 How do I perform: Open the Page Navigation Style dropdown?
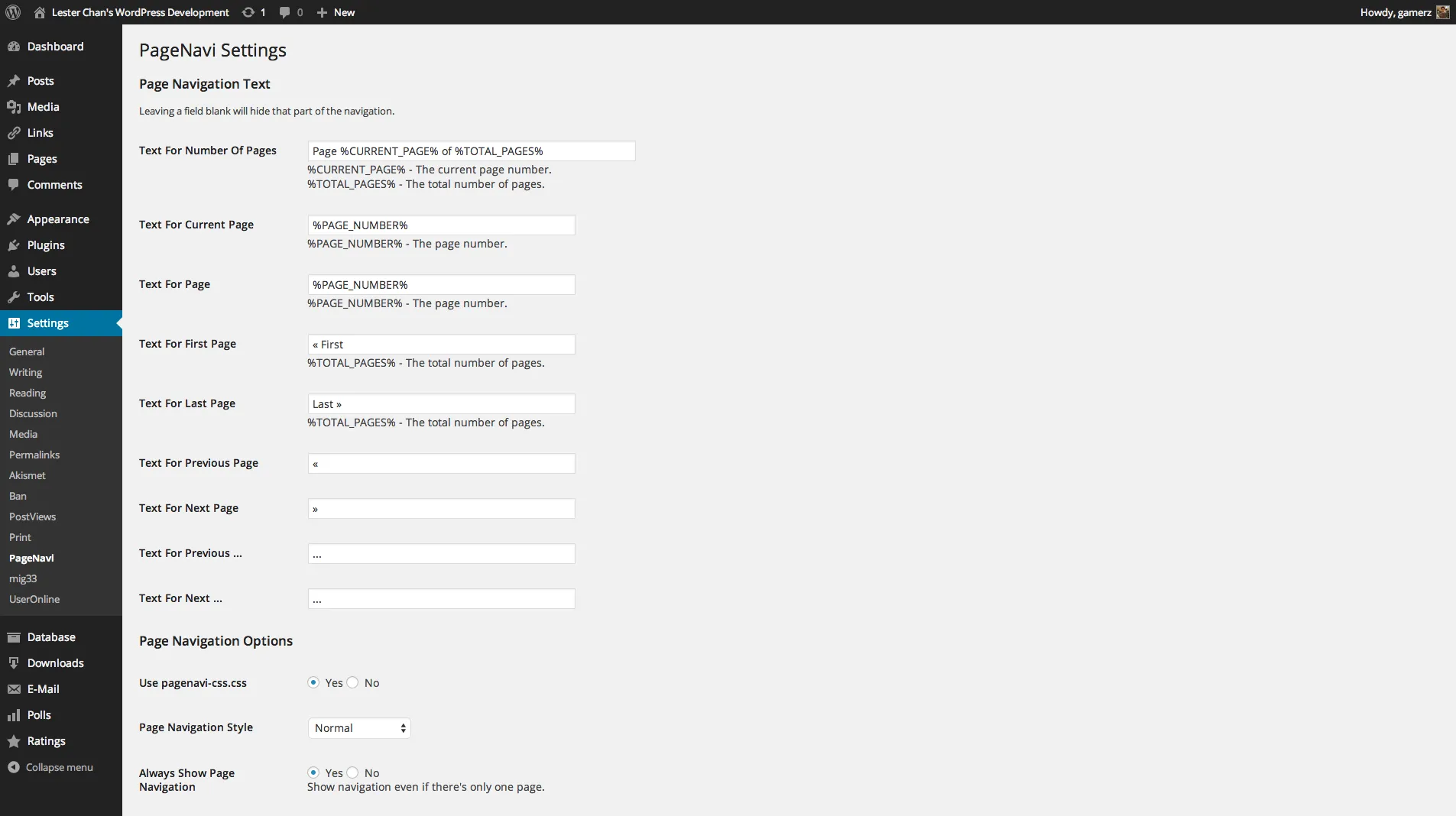359,728
